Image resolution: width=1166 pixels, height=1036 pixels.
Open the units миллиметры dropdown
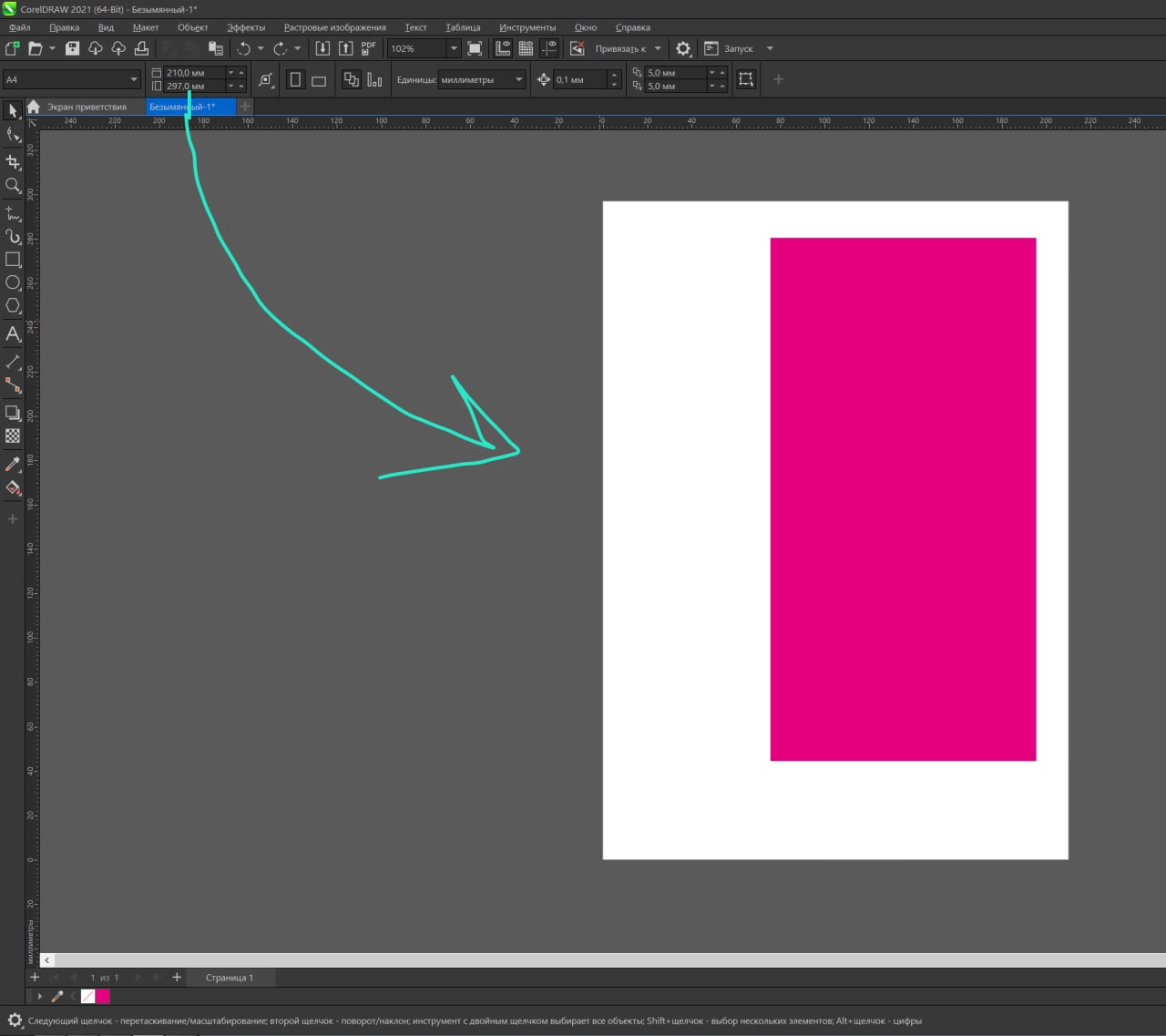coord(518,80)
